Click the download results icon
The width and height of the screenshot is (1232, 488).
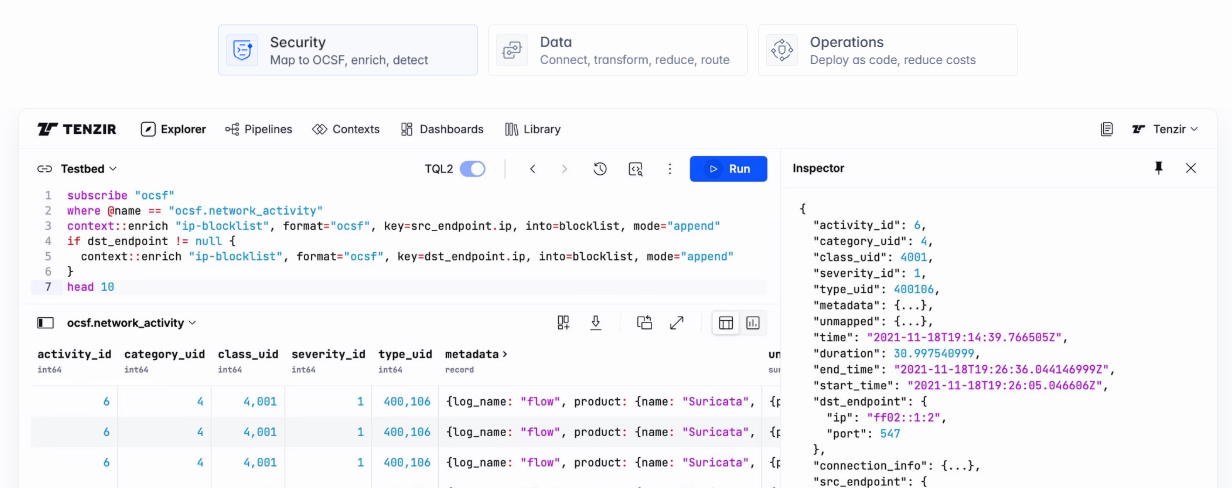coord(596,323)
